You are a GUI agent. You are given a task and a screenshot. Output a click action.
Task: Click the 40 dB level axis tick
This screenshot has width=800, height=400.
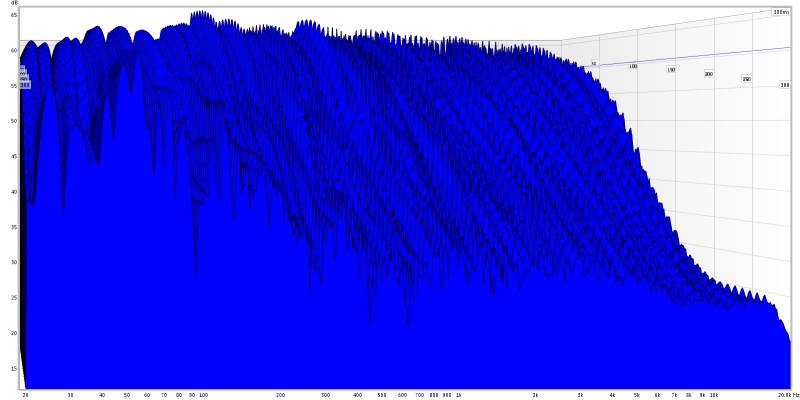click(x=14, y=191)
